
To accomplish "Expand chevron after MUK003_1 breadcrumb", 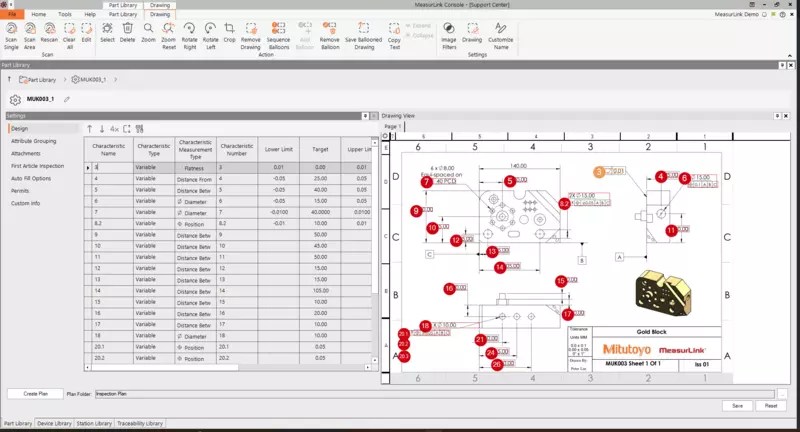I will (115, 80).
